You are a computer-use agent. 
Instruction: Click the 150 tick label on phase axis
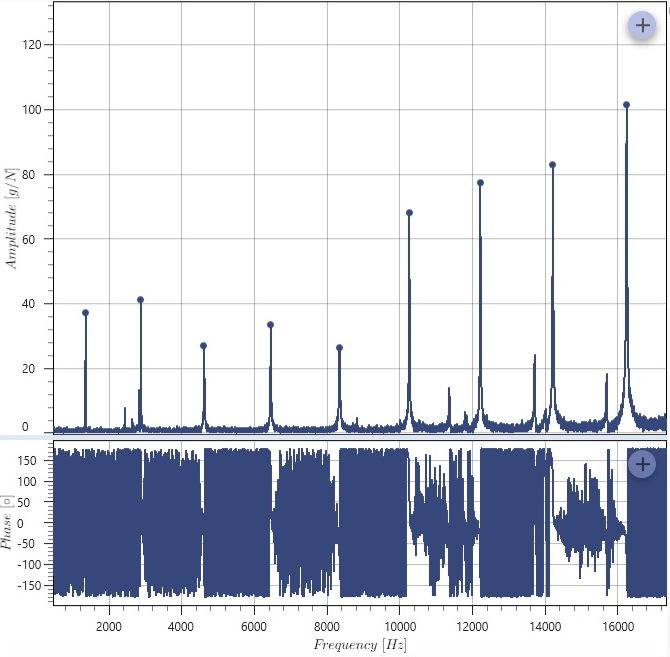(x=27, y=460)
